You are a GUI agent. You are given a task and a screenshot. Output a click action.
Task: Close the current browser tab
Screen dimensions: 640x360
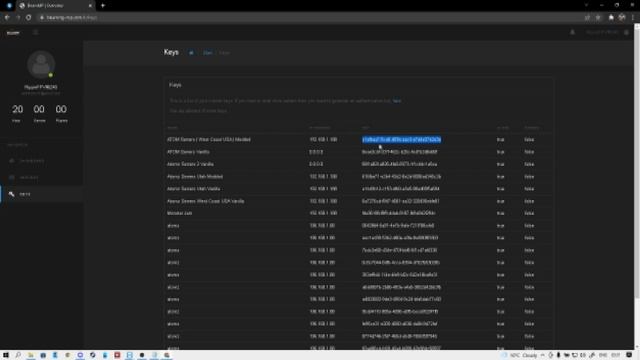coord(90,5)
